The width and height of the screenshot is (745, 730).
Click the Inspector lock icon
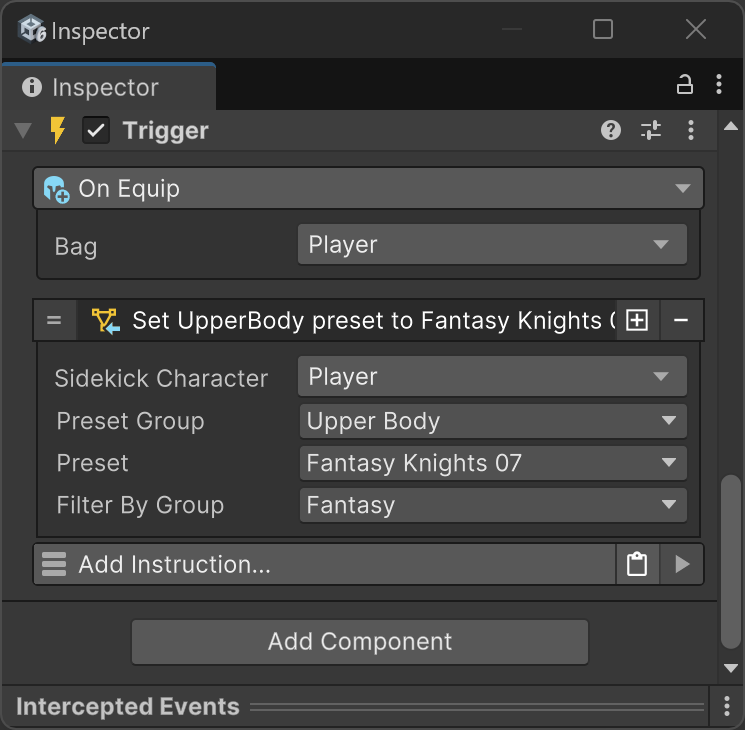click(x=685, y=86)
